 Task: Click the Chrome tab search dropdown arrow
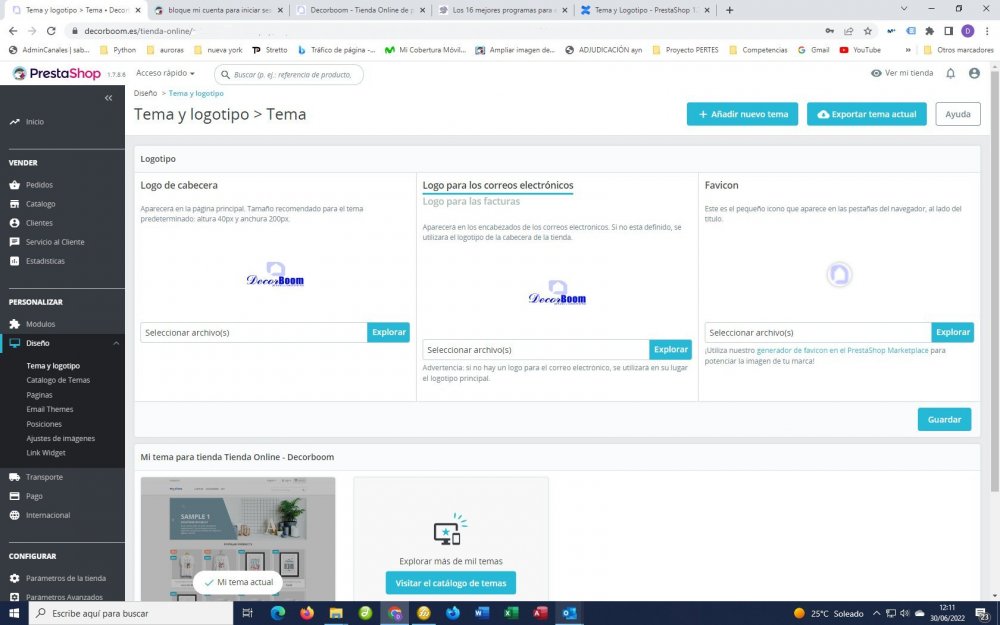904,9
